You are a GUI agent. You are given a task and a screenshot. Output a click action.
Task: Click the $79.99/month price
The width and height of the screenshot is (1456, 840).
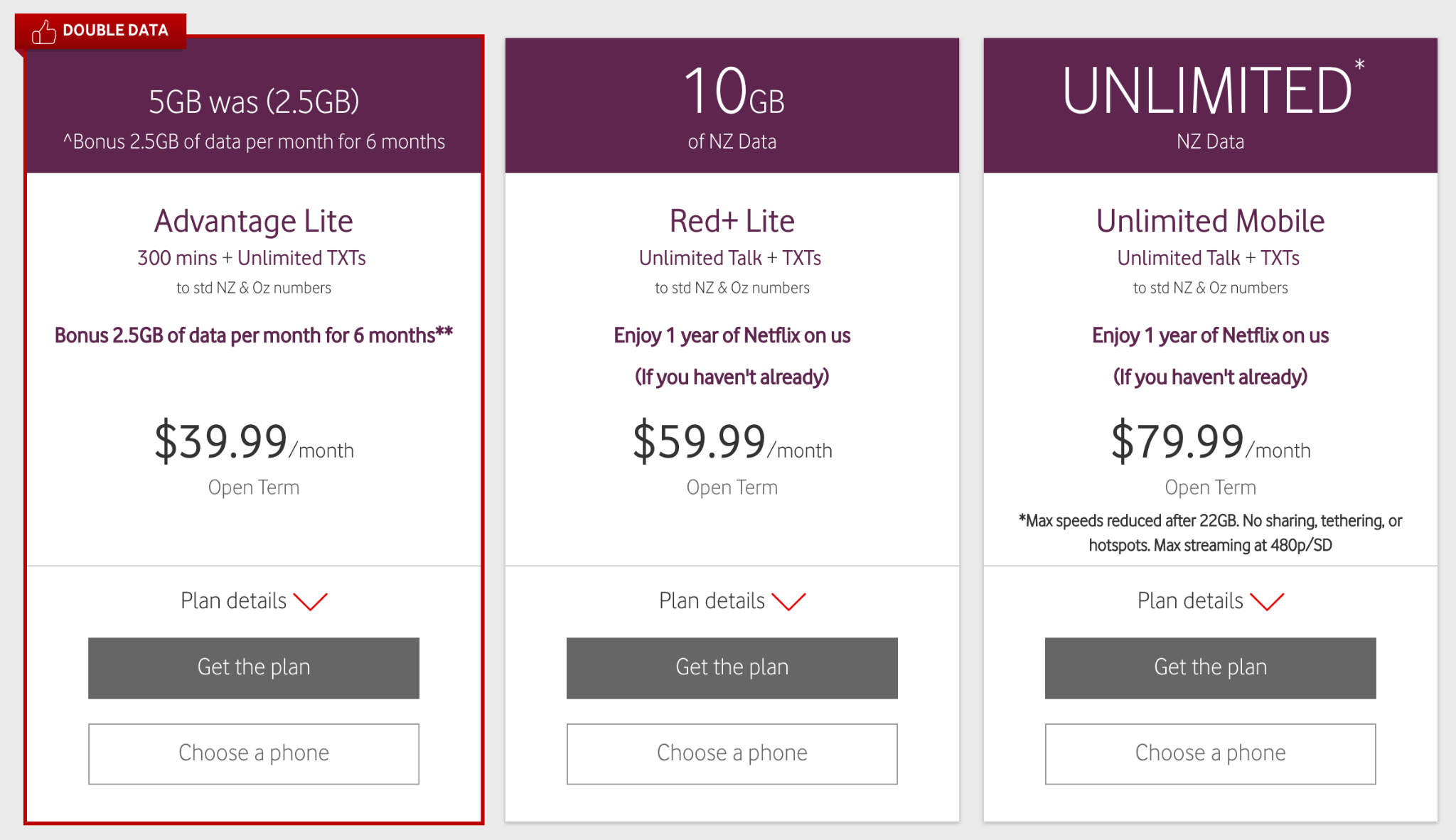point(1211,442)
